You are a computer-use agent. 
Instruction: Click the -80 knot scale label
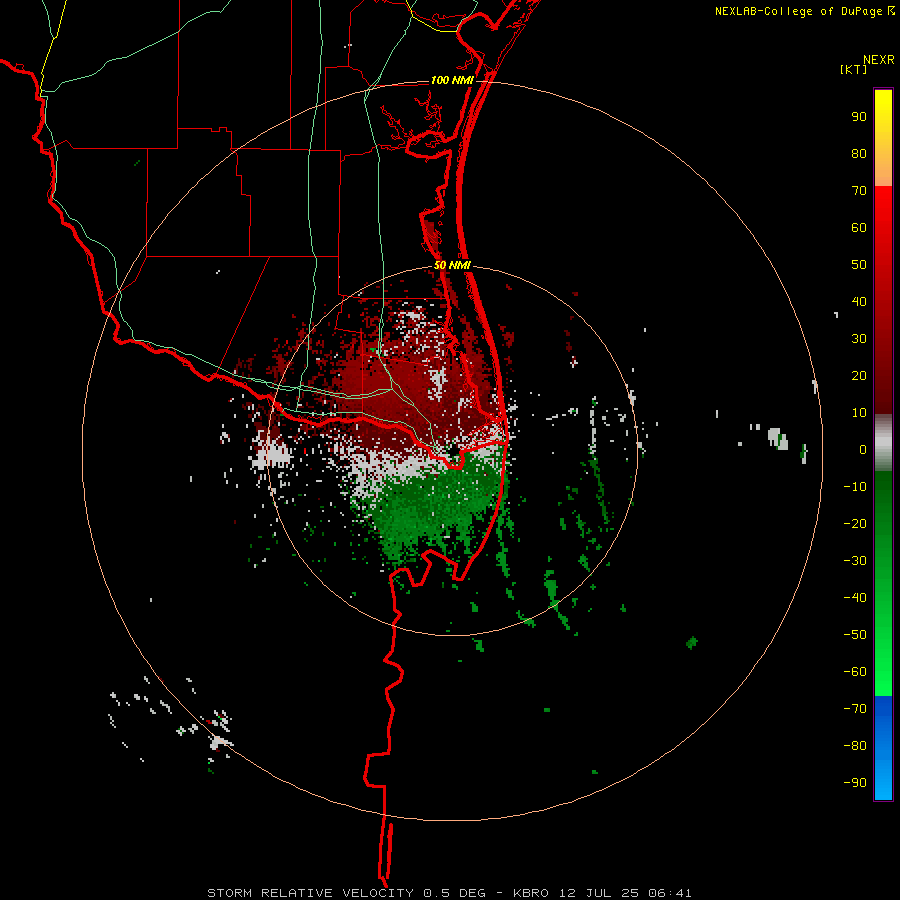click(x=855, y=746)
